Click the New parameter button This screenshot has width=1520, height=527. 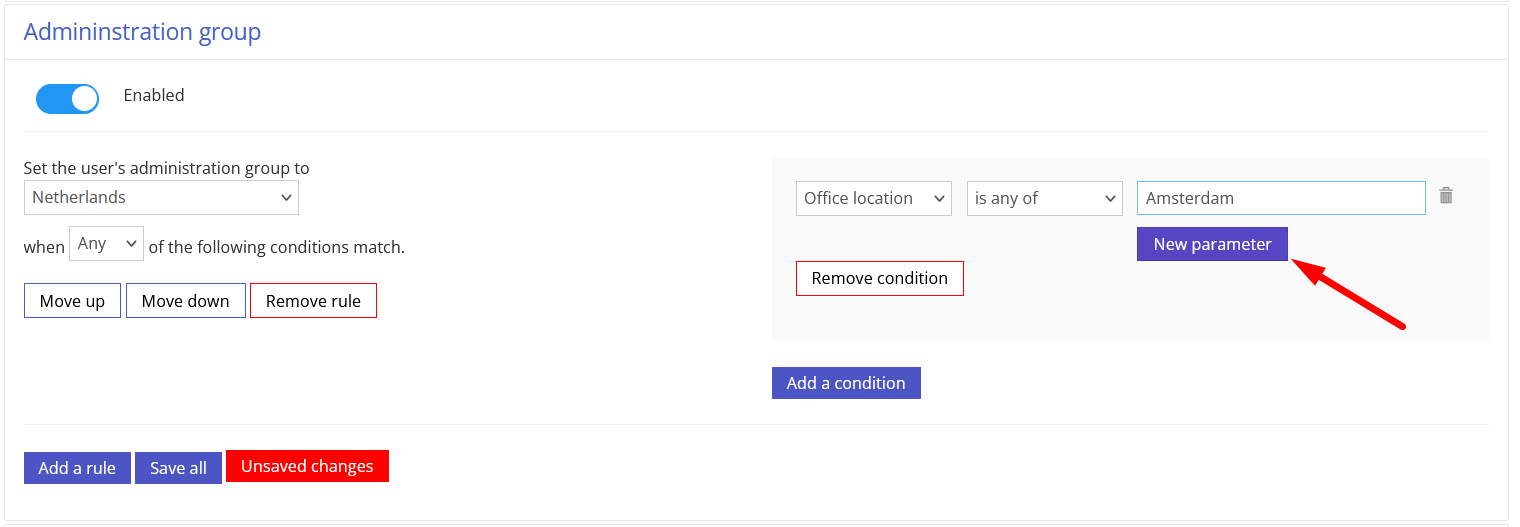pyautogui.click(x=1212, y=244)
